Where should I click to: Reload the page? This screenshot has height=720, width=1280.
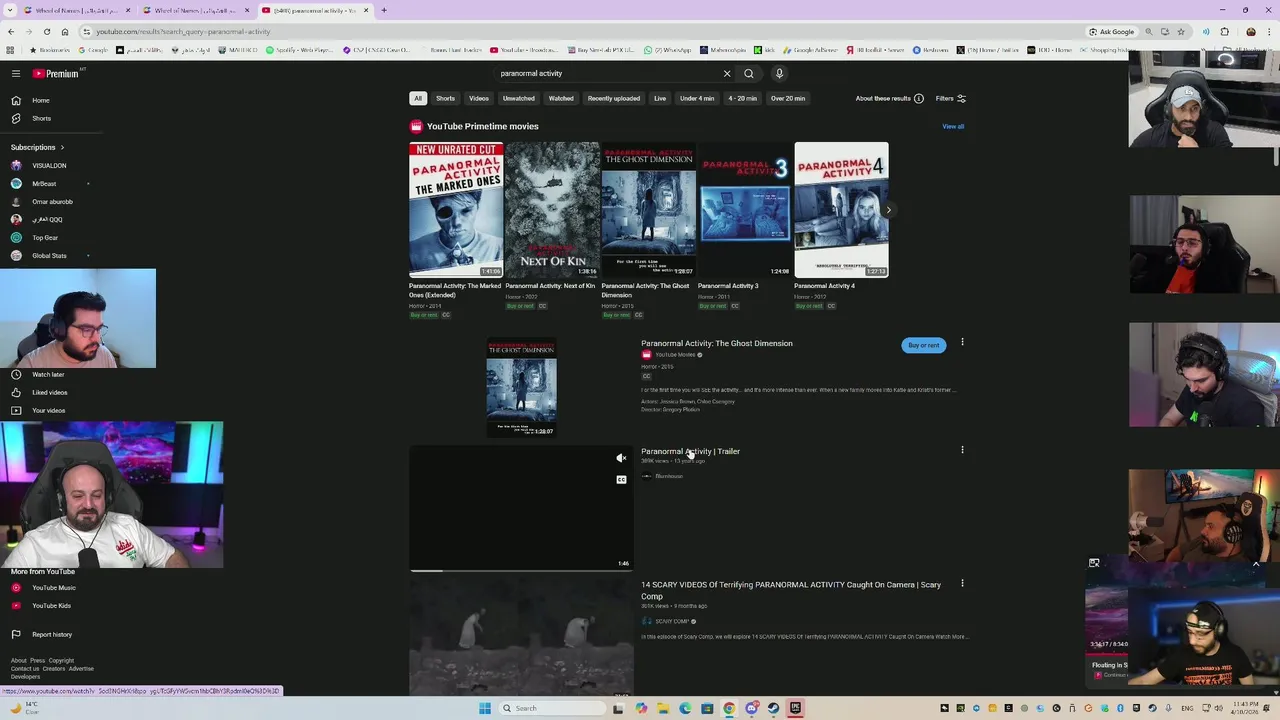tap(46, 31)
